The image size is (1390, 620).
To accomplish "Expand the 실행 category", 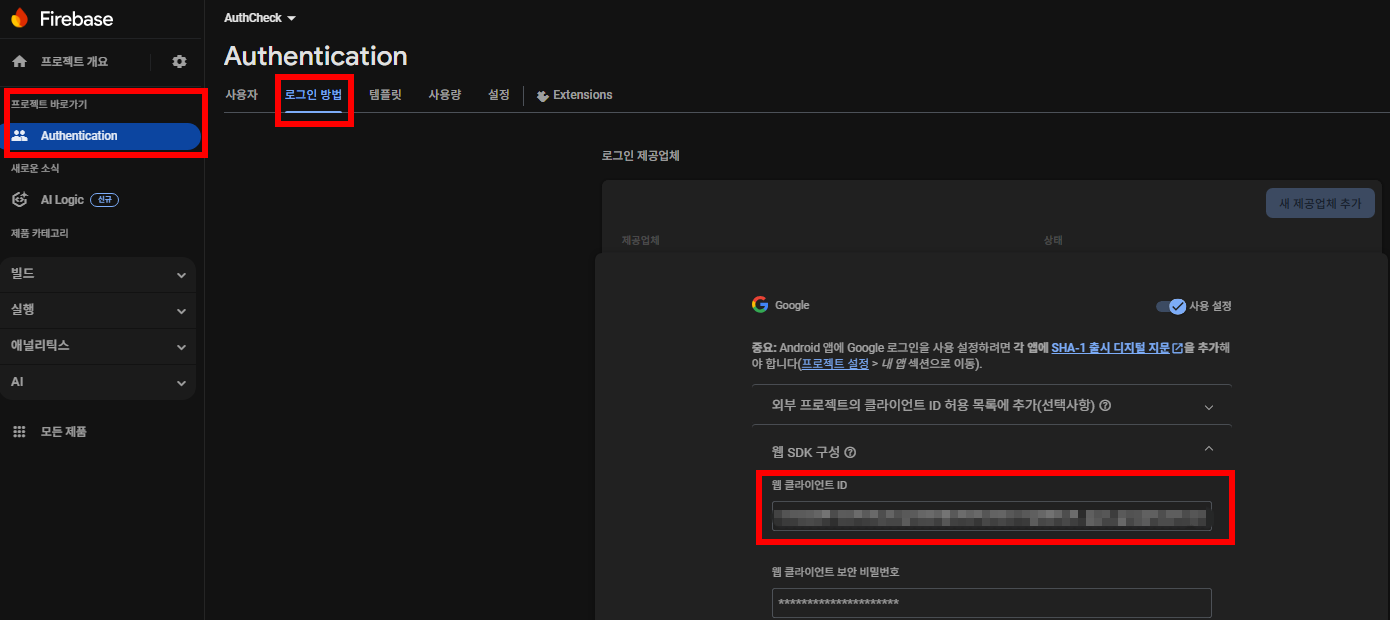I will coord(98,310).
